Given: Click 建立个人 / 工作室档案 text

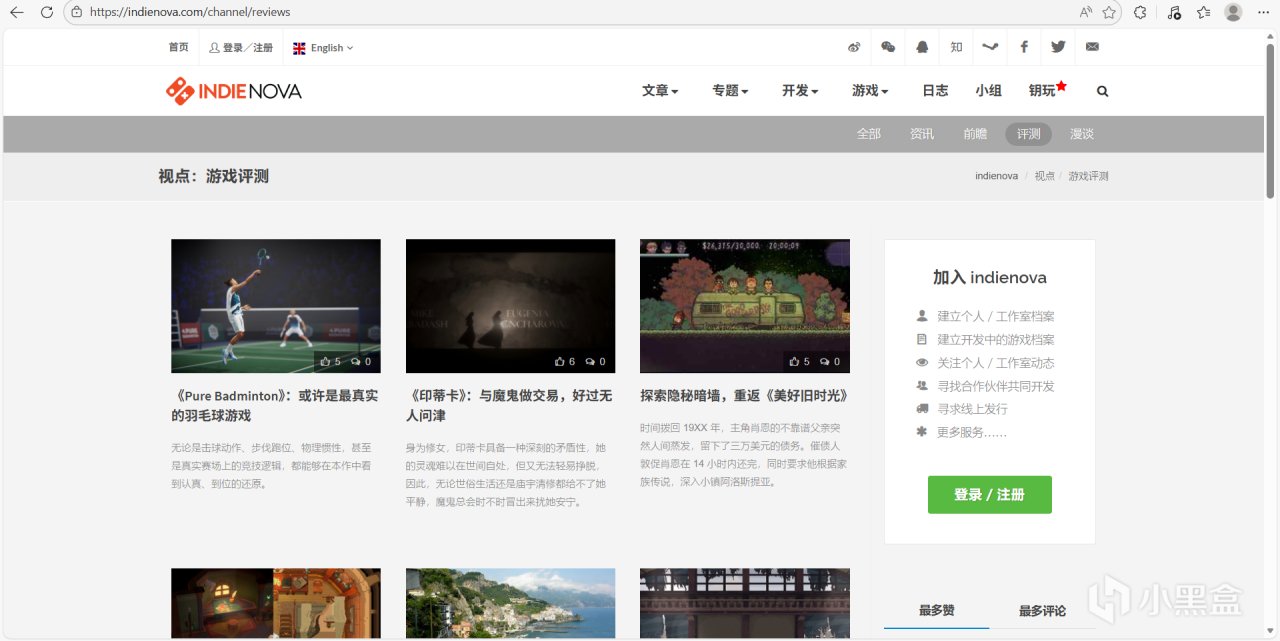Looking at the screenshot, I should pos(996,316).
